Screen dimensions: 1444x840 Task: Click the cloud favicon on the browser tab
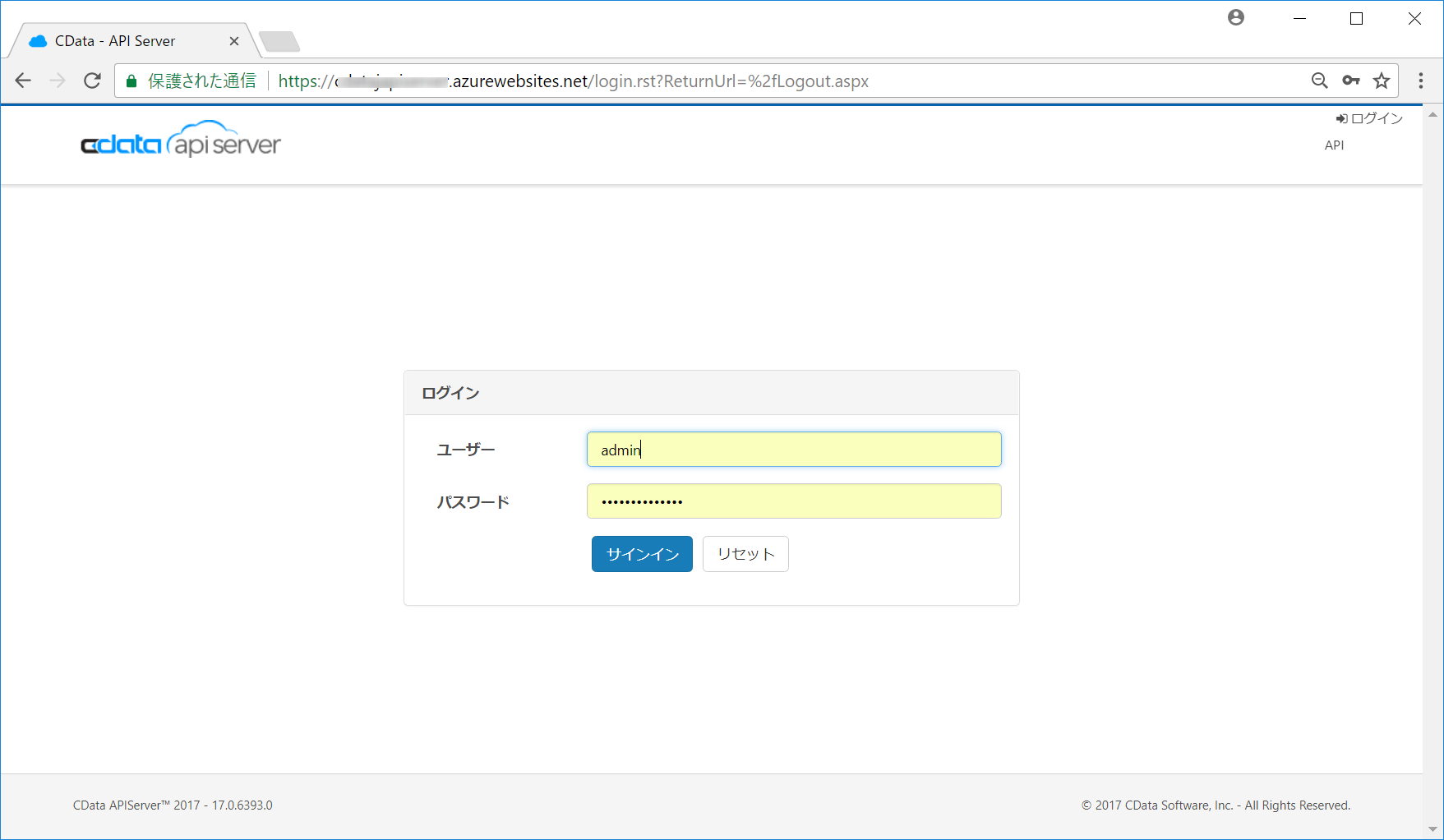36,39
